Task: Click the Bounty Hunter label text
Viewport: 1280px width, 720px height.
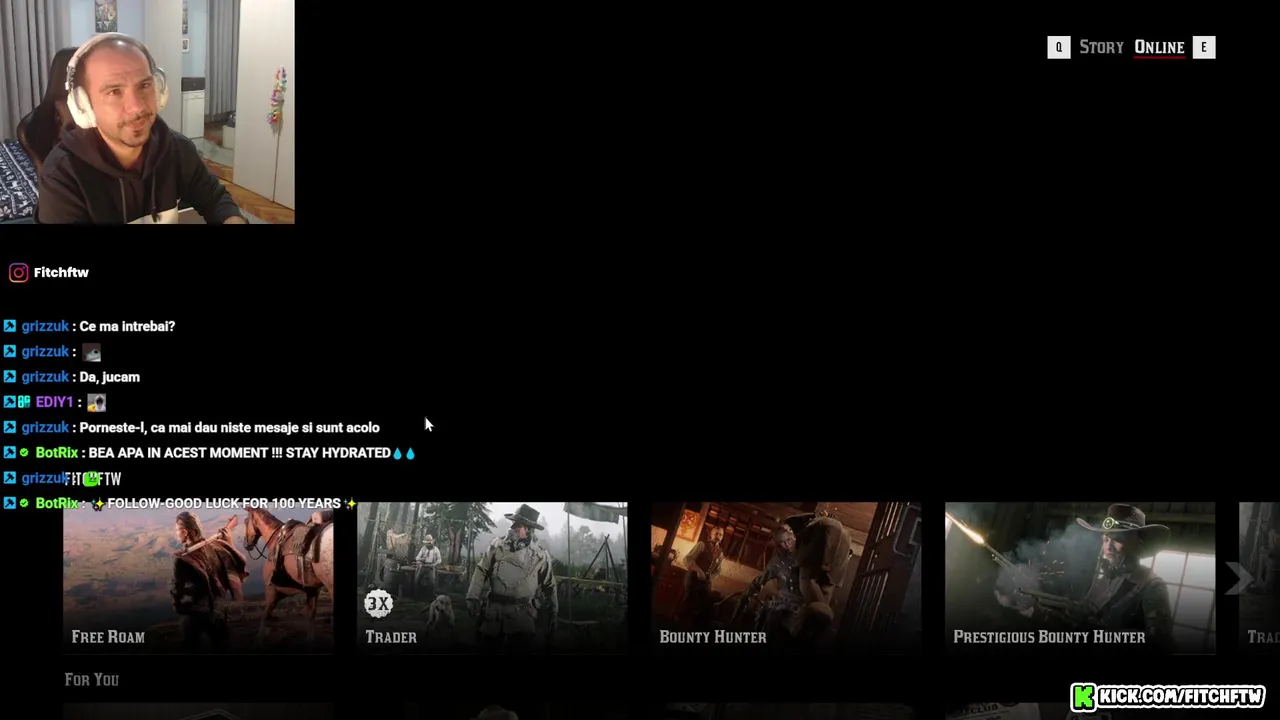Action: click(x=713, y=637)
